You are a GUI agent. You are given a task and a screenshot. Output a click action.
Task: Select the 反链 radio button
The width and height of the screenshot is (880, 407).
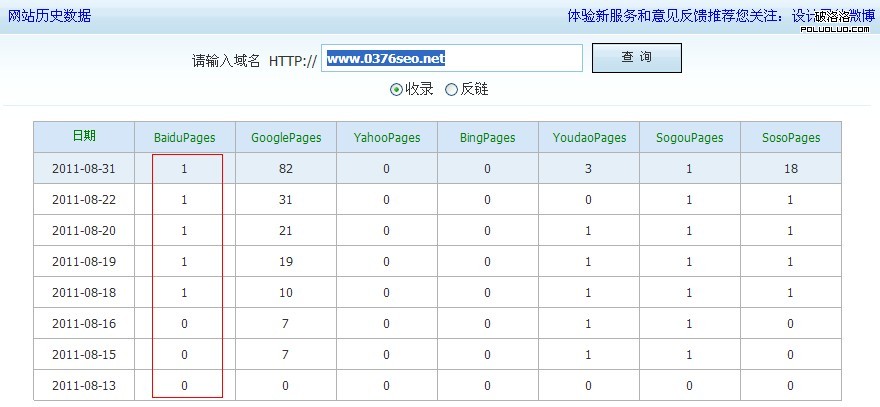pyautogui.click(x=452, y=89)
